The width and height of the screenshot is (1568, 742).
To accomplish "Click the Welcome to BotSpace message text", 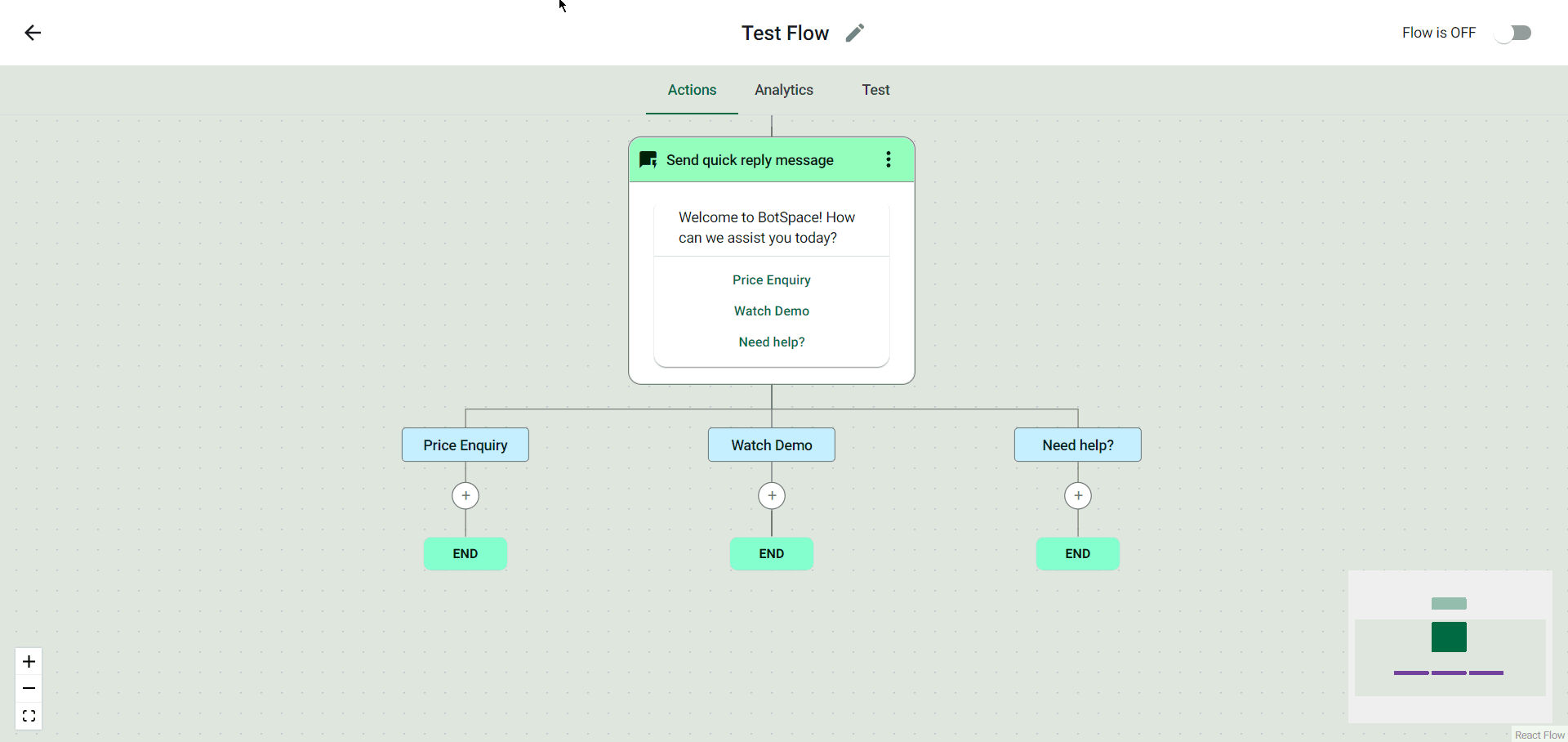I will tap(767, 227).
